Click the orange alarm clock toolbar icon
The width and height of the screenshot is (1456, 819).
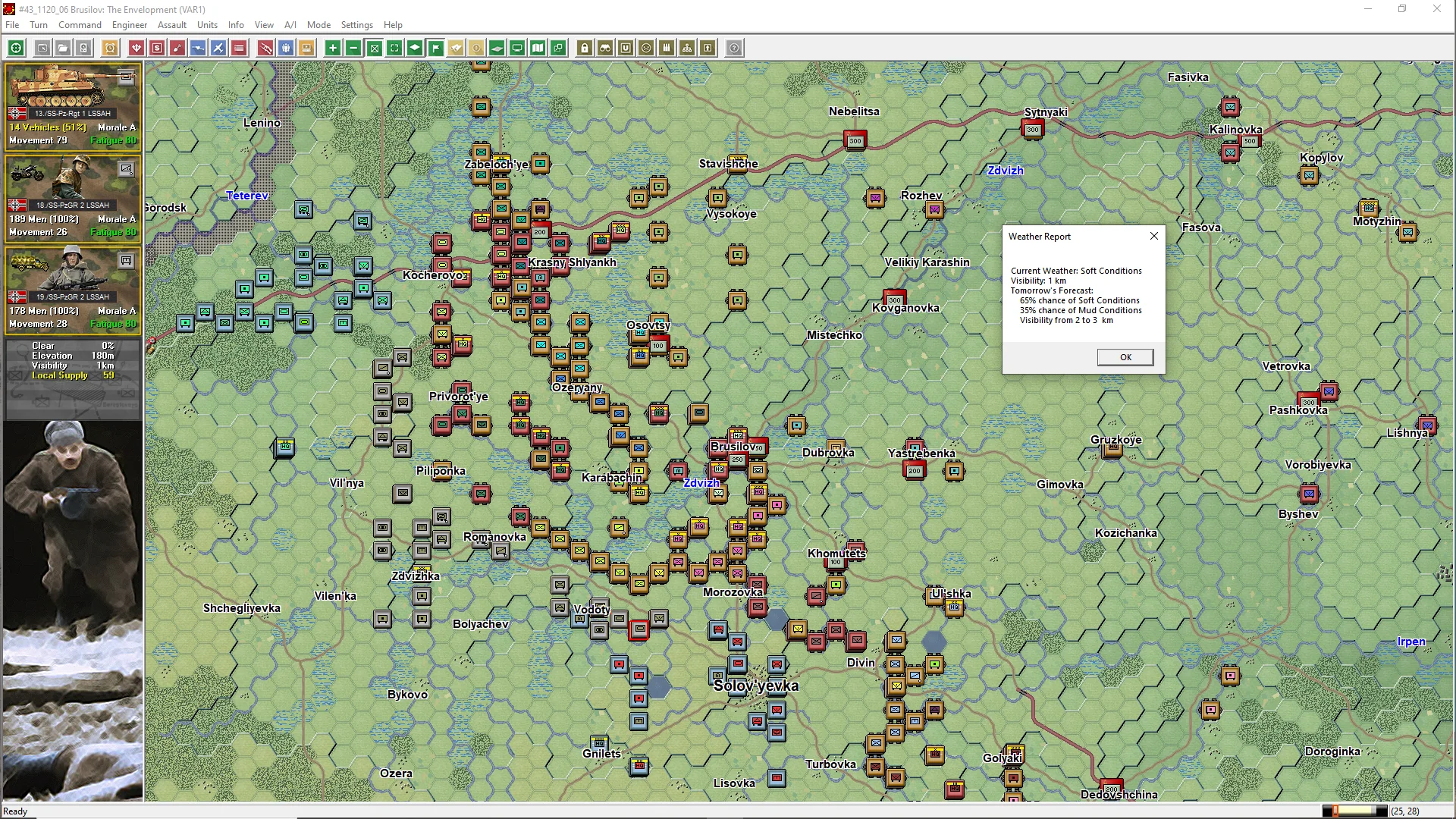tap(110, 48)
